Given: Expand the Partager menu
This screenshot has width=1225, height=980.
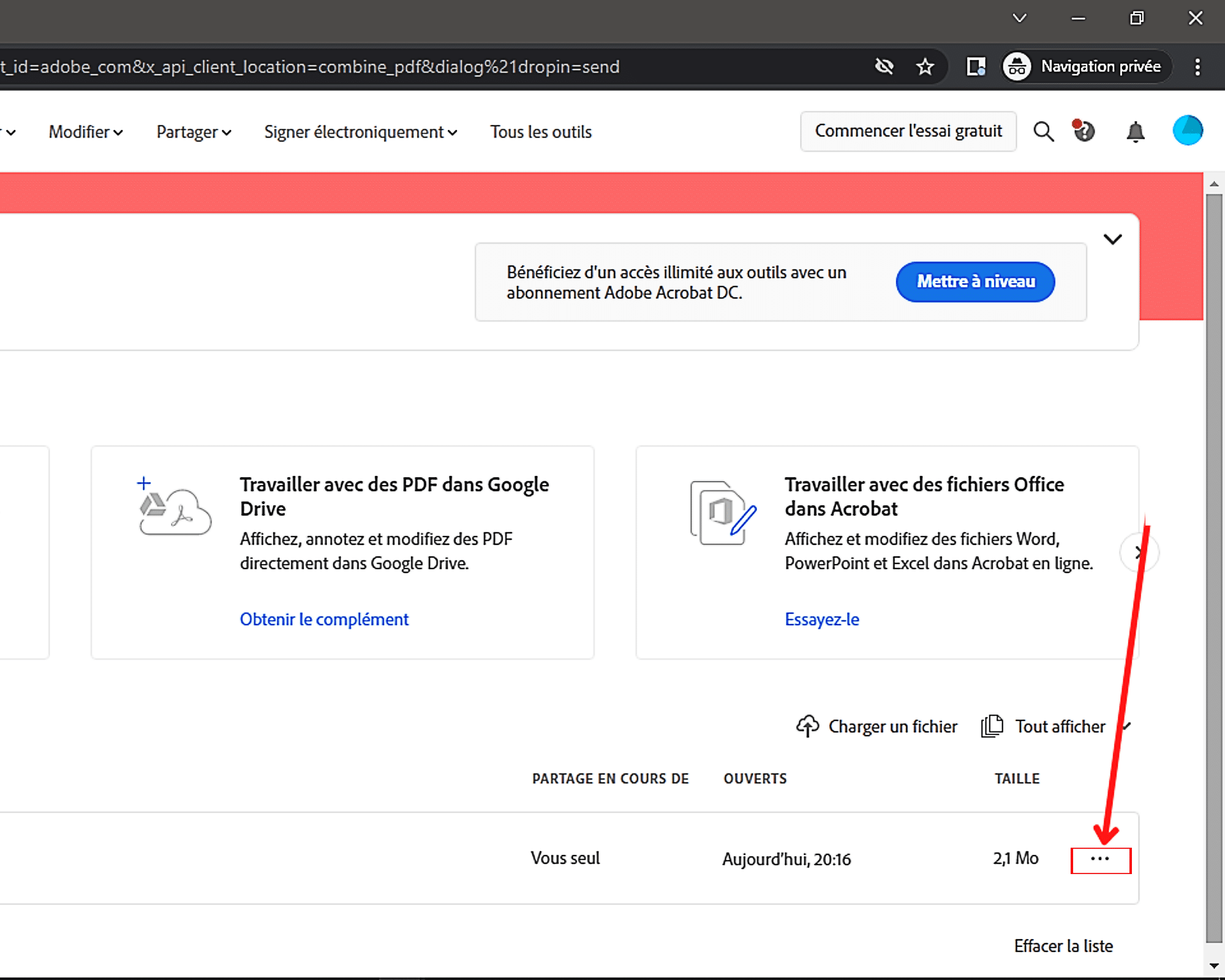Looking at the screenshot, I should click(x=194, y=132).
